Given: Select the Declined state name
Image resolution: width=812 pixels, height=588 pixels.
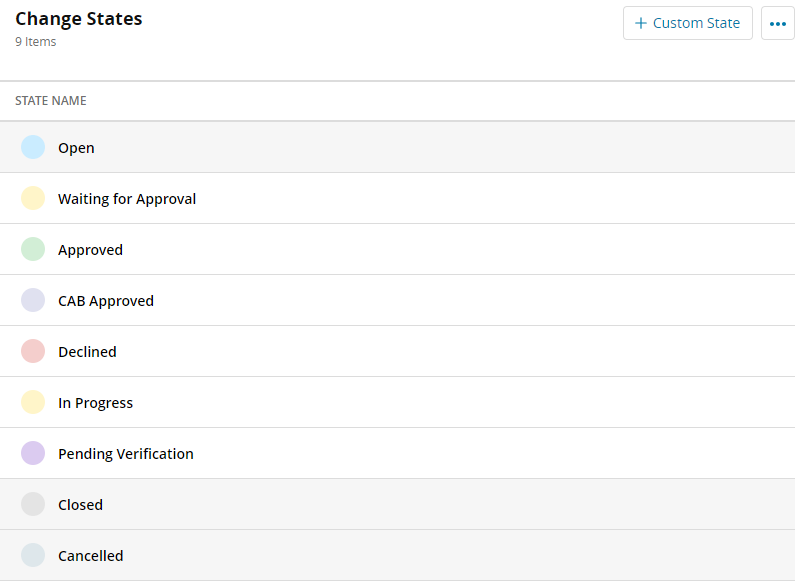Looking at the screenshot, I should [87, 352].
